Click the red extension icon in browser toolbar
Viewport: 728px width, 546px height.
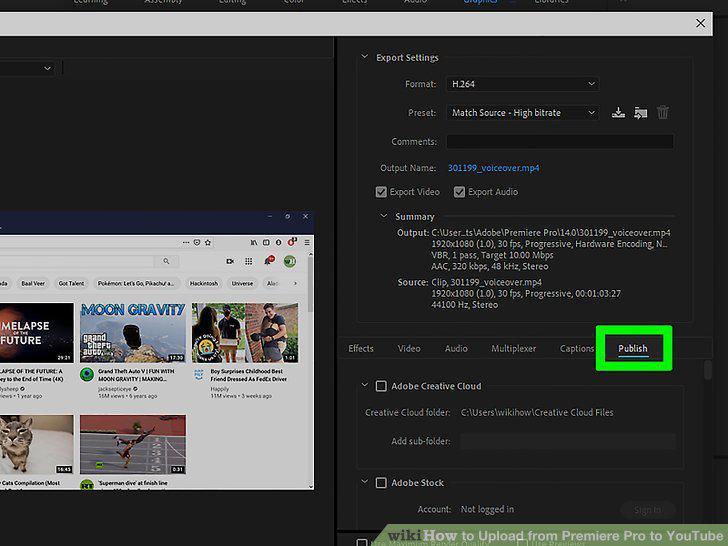pos(292,242)
